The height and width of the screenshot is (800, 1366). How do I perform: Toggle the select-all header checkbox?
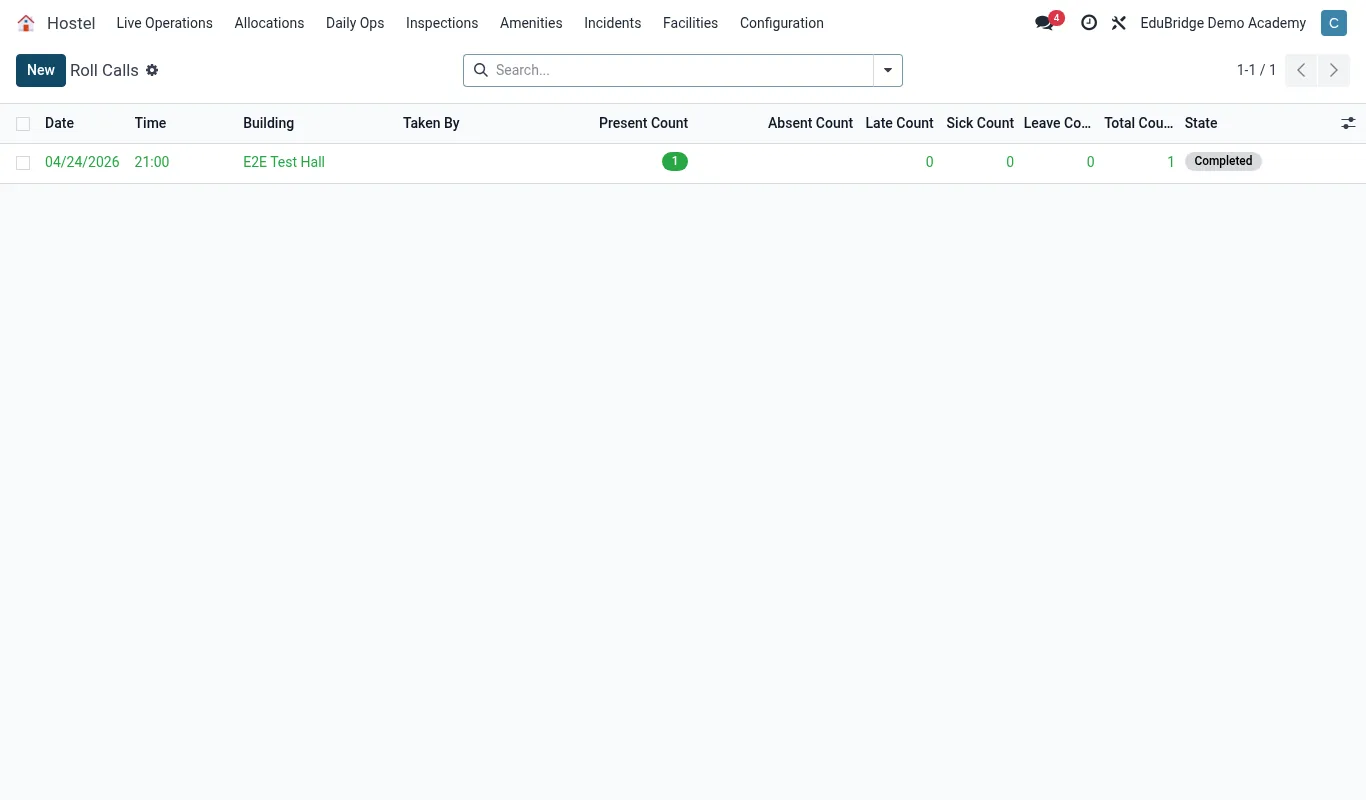[x=23, y=124]
